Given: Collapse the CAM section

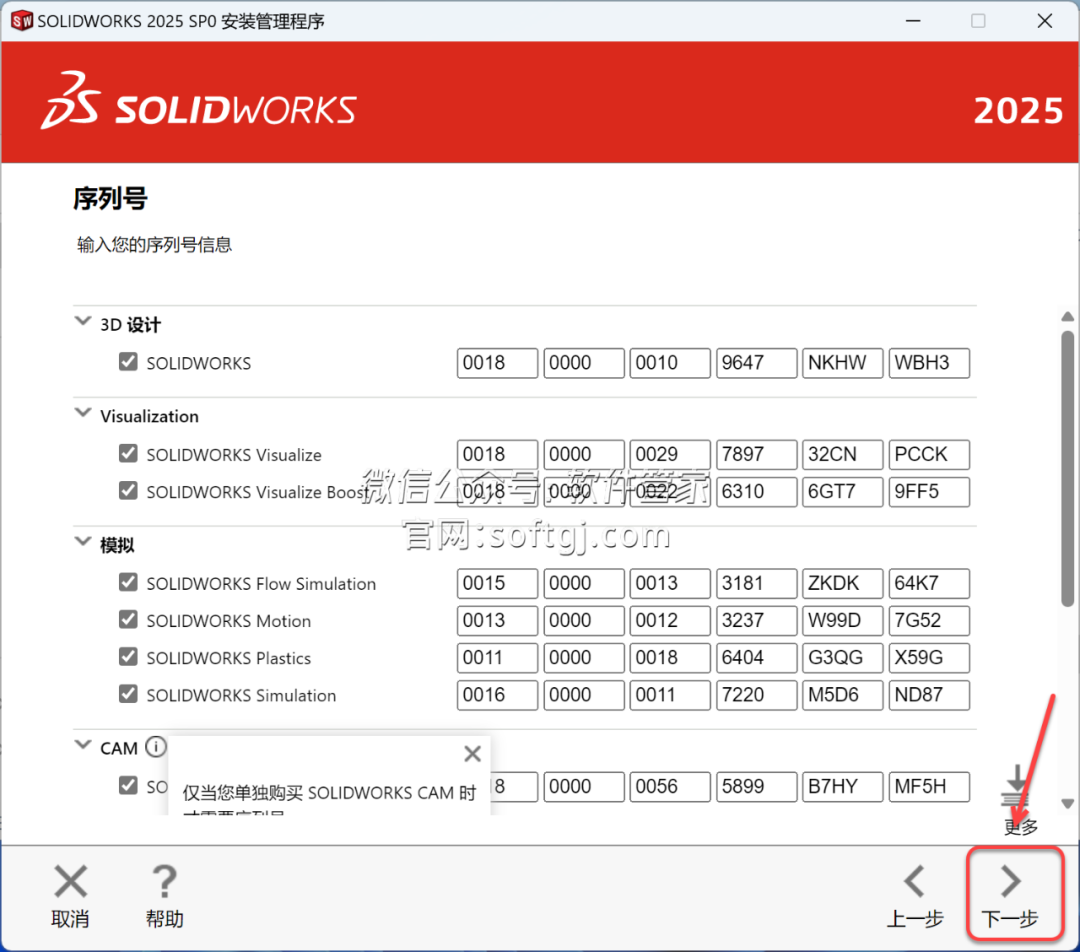Looking at the screenshot, I should point(83,745).
